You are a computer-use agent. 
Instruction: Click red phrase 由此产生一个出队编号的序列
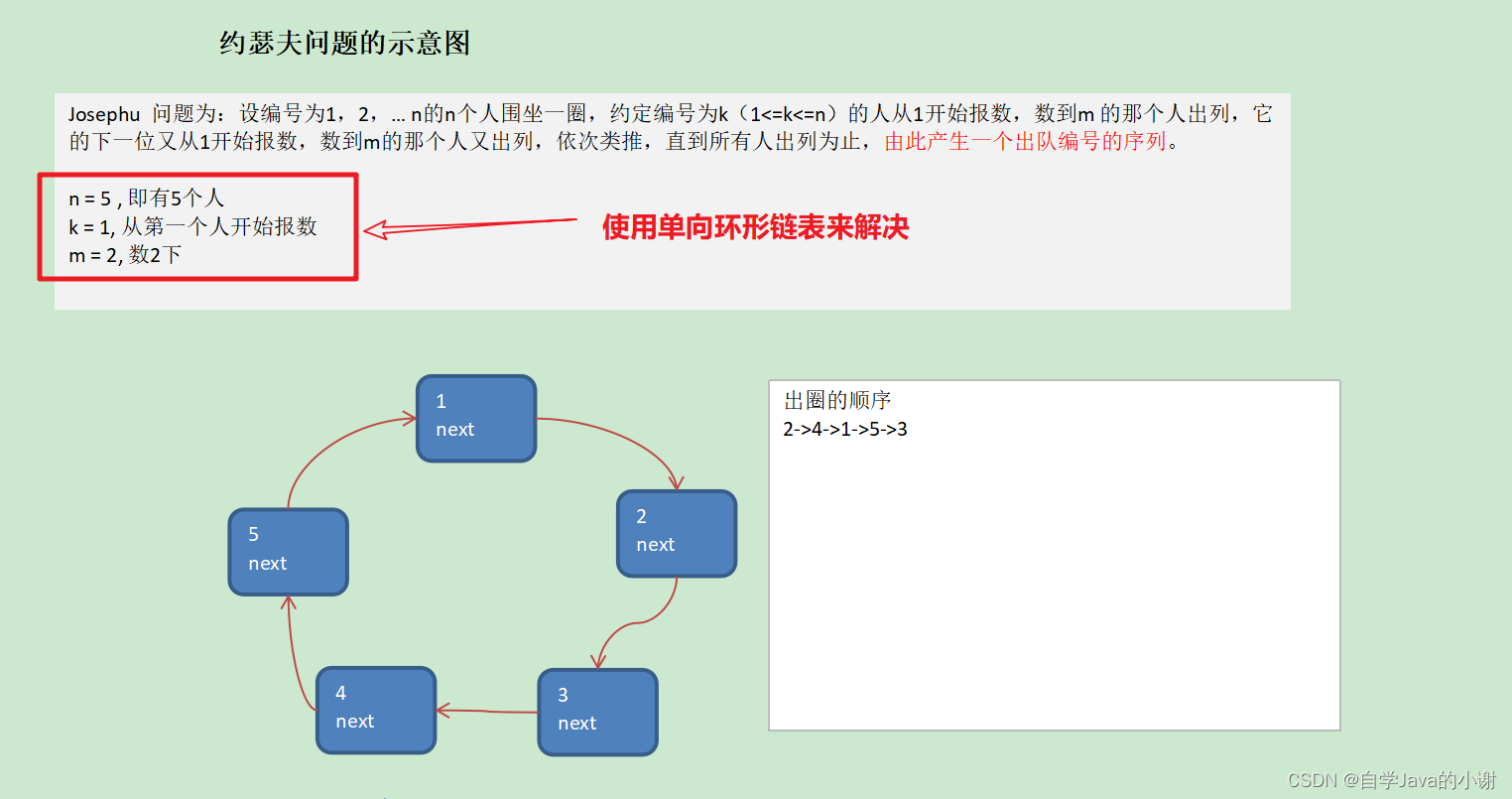(1025, 141)
